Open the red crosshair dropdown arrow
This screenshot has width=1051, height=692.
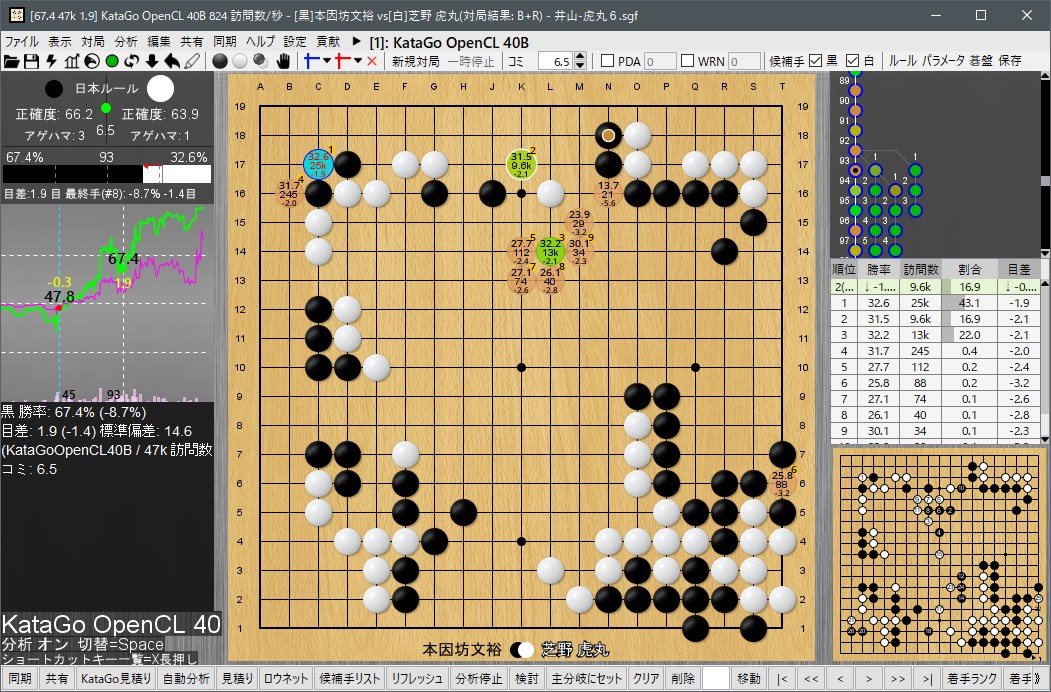(358, 61)
